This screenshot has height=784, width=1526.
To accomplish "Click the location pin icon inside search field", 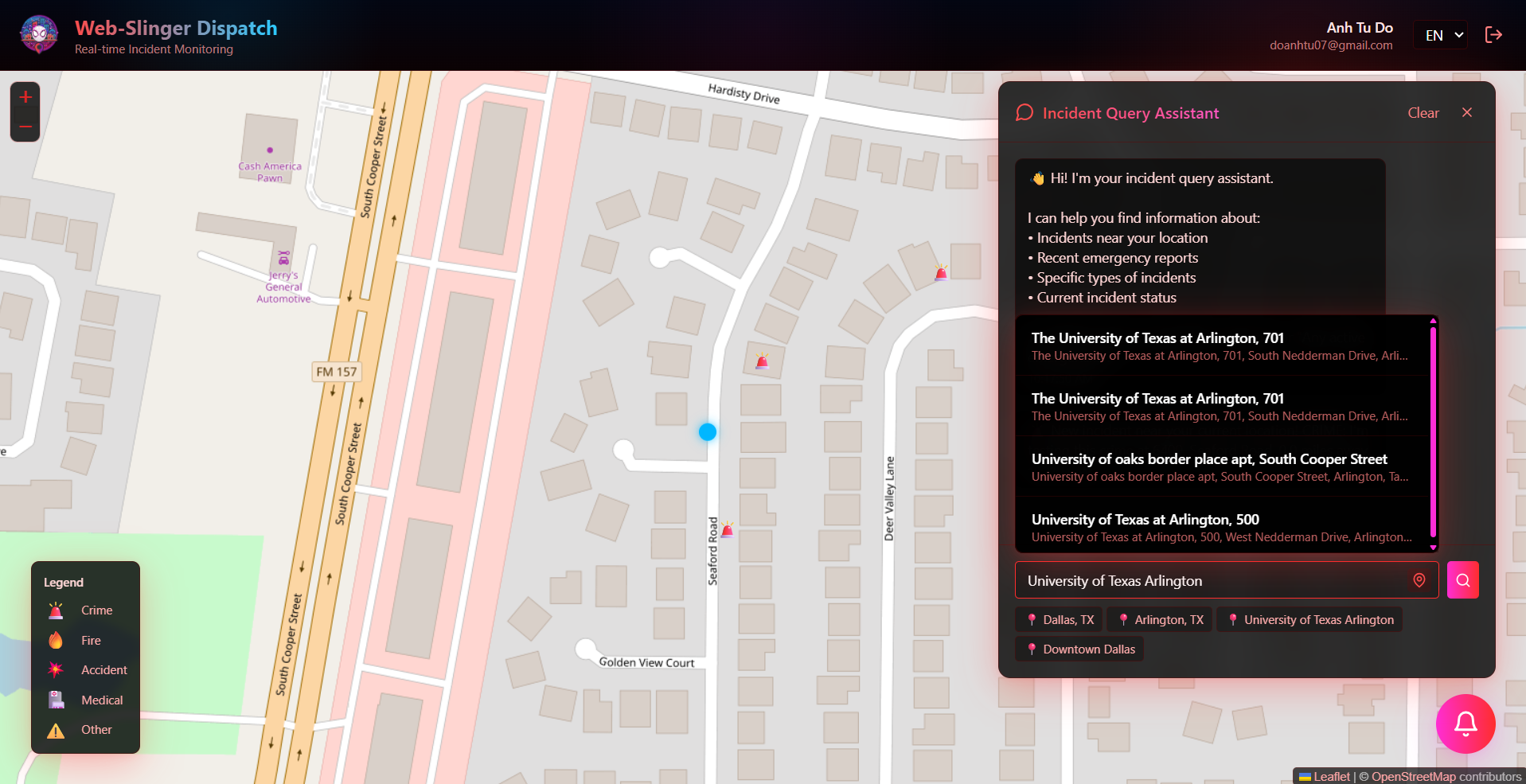I will [1419, 580].
